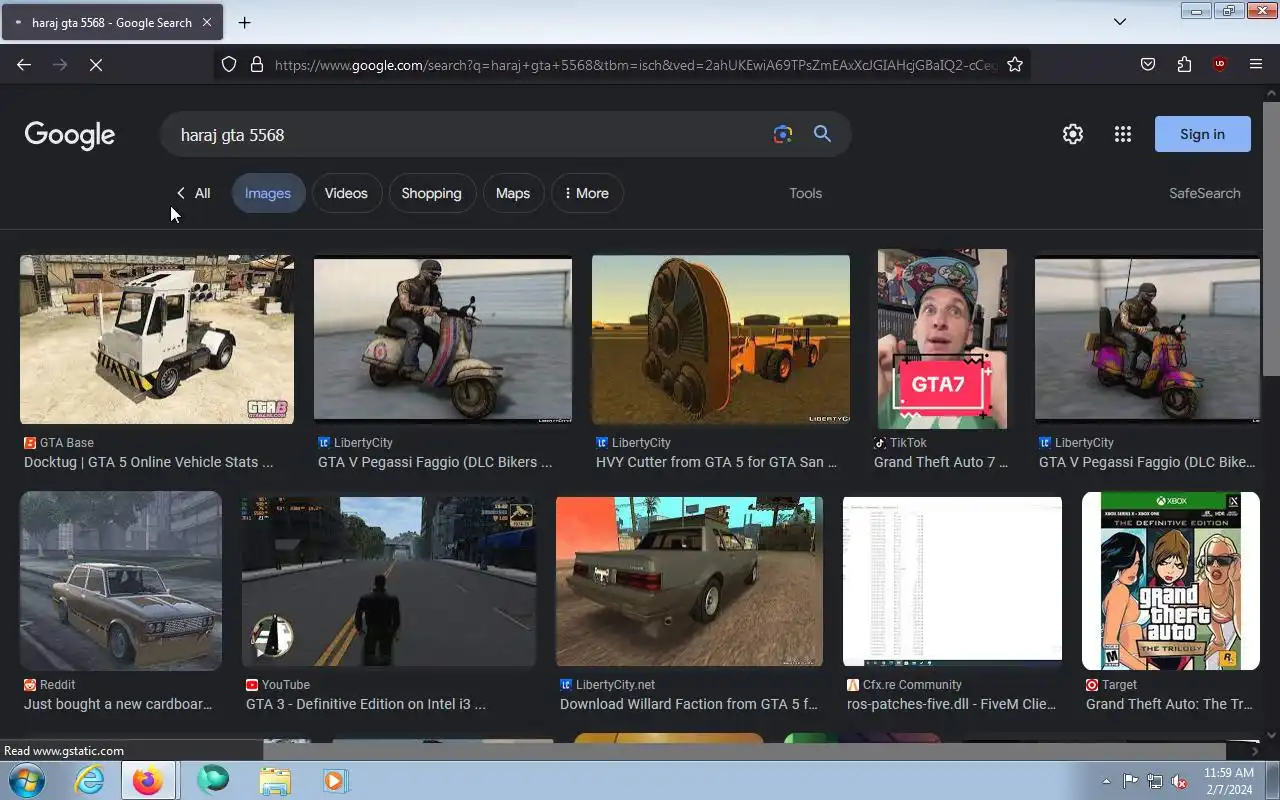This screenshot has width=1280, height=800.
Task: Open SafeSearch settings
Action: (x=1204, y=193)
